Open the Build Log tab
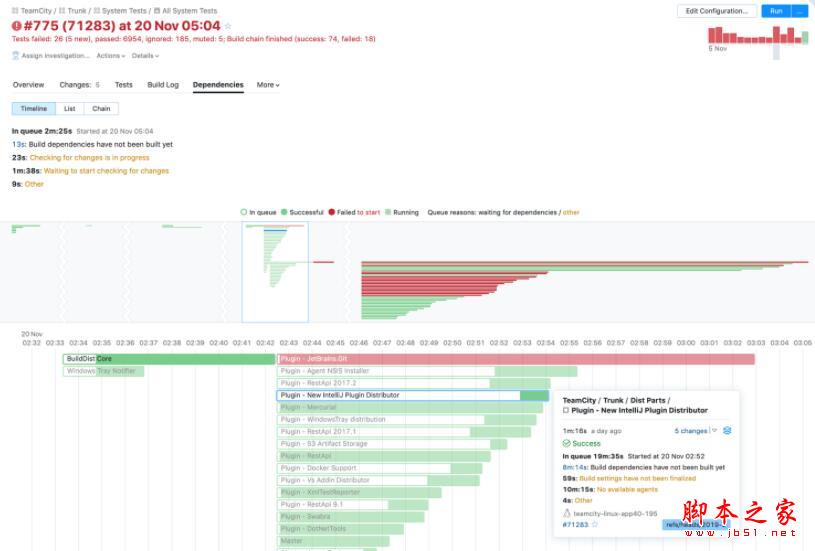Viewport: 815px width, 551px height. pyautogui.click(x=163, y=85)
